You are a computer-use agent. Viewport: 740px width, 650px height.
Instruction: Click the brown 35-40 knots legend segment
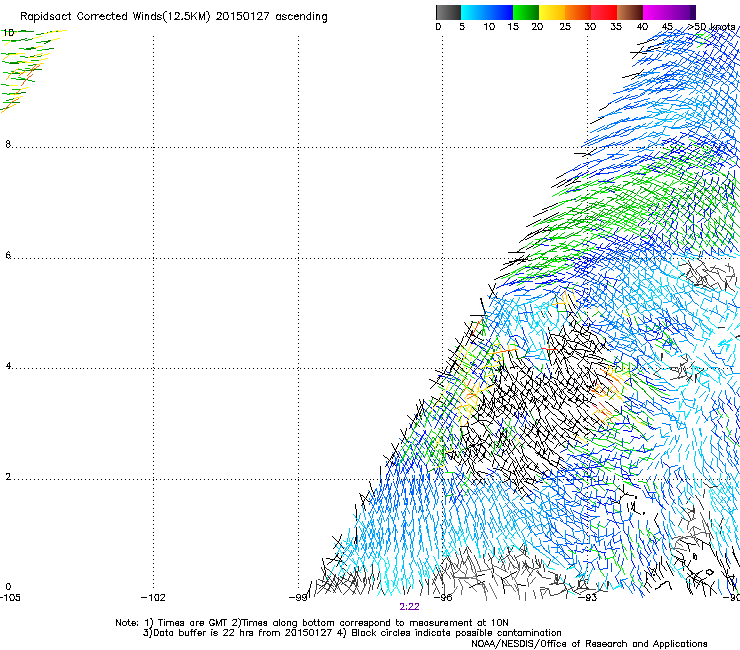(630, 12)
